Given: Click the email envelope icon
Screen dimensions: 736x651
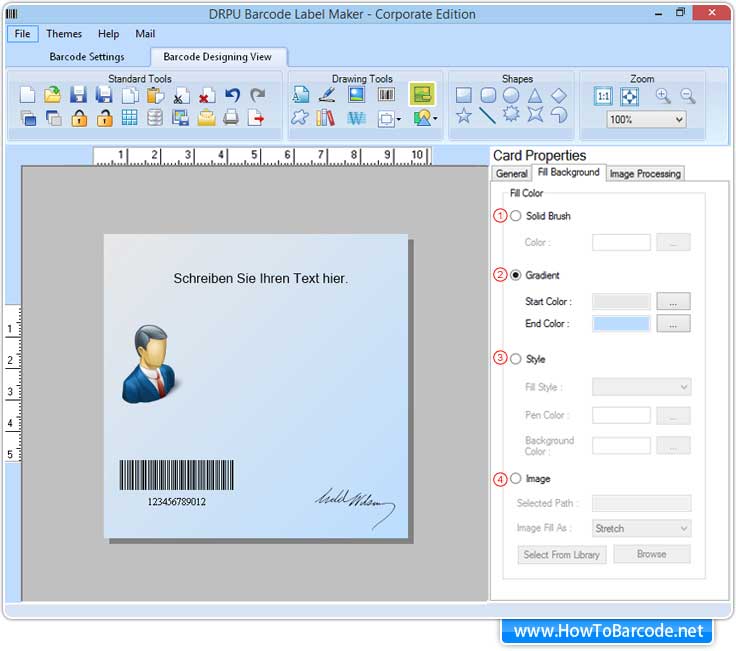Looking at the screenshot, I should 206,118.
